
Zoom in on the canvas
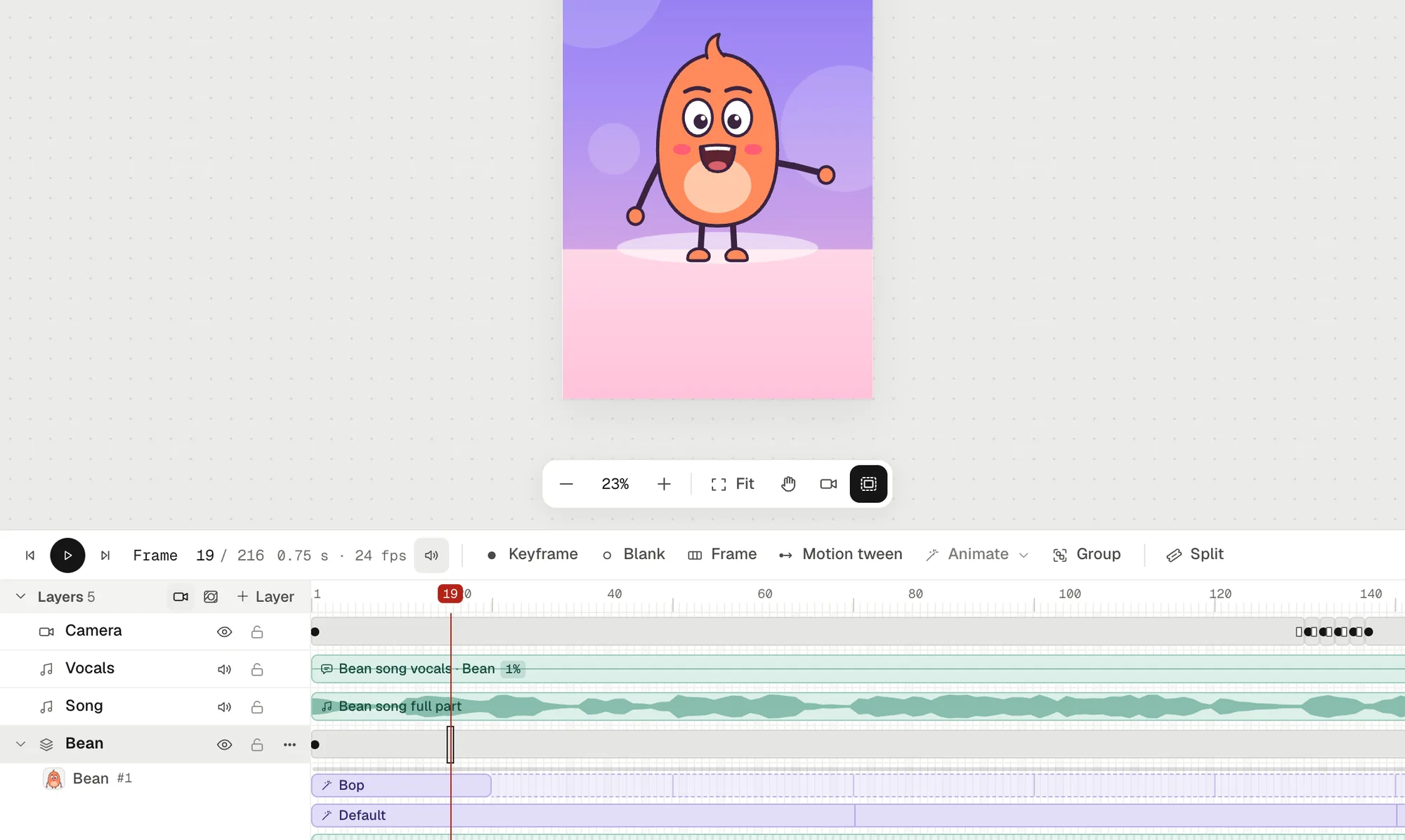[x=664, y=484]
